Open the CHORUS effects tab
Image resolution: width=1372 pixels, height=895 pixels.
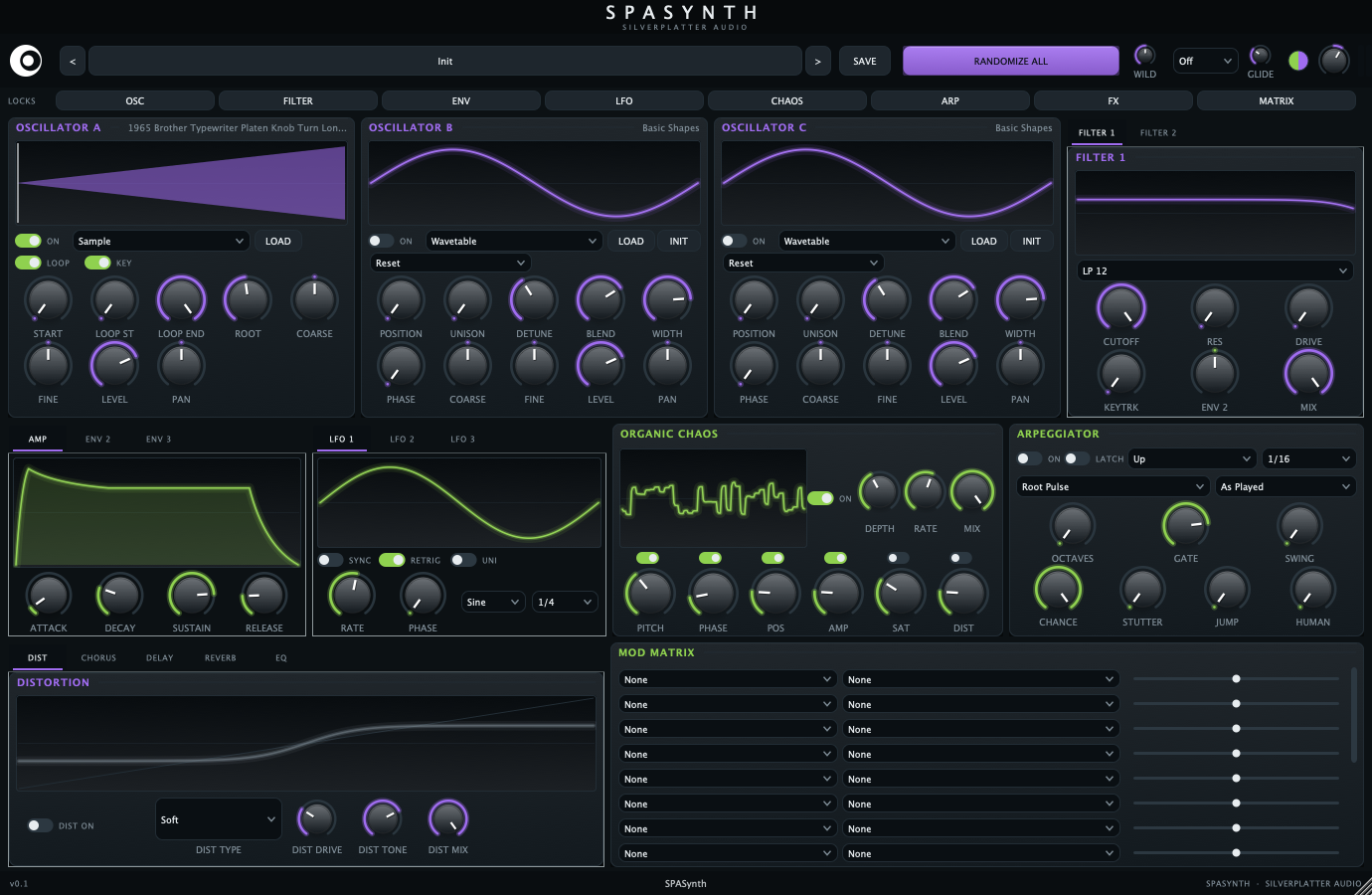(98, 657)
